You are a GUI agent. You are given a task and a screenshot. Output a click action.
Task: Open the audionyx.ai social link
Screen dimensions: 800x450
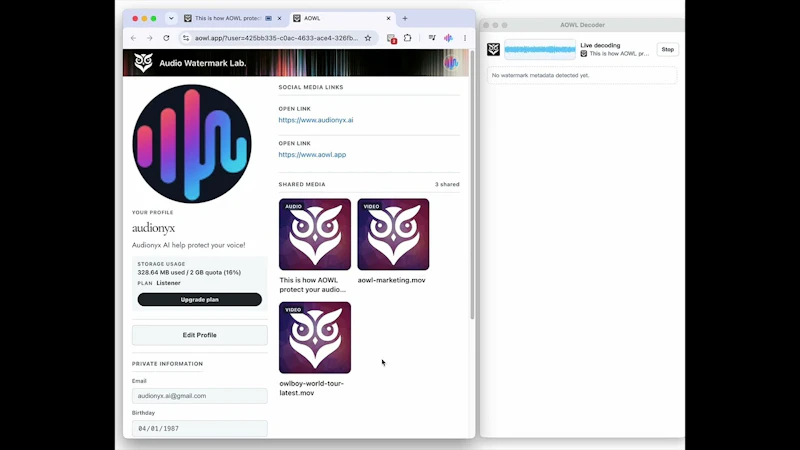point(316,120)
